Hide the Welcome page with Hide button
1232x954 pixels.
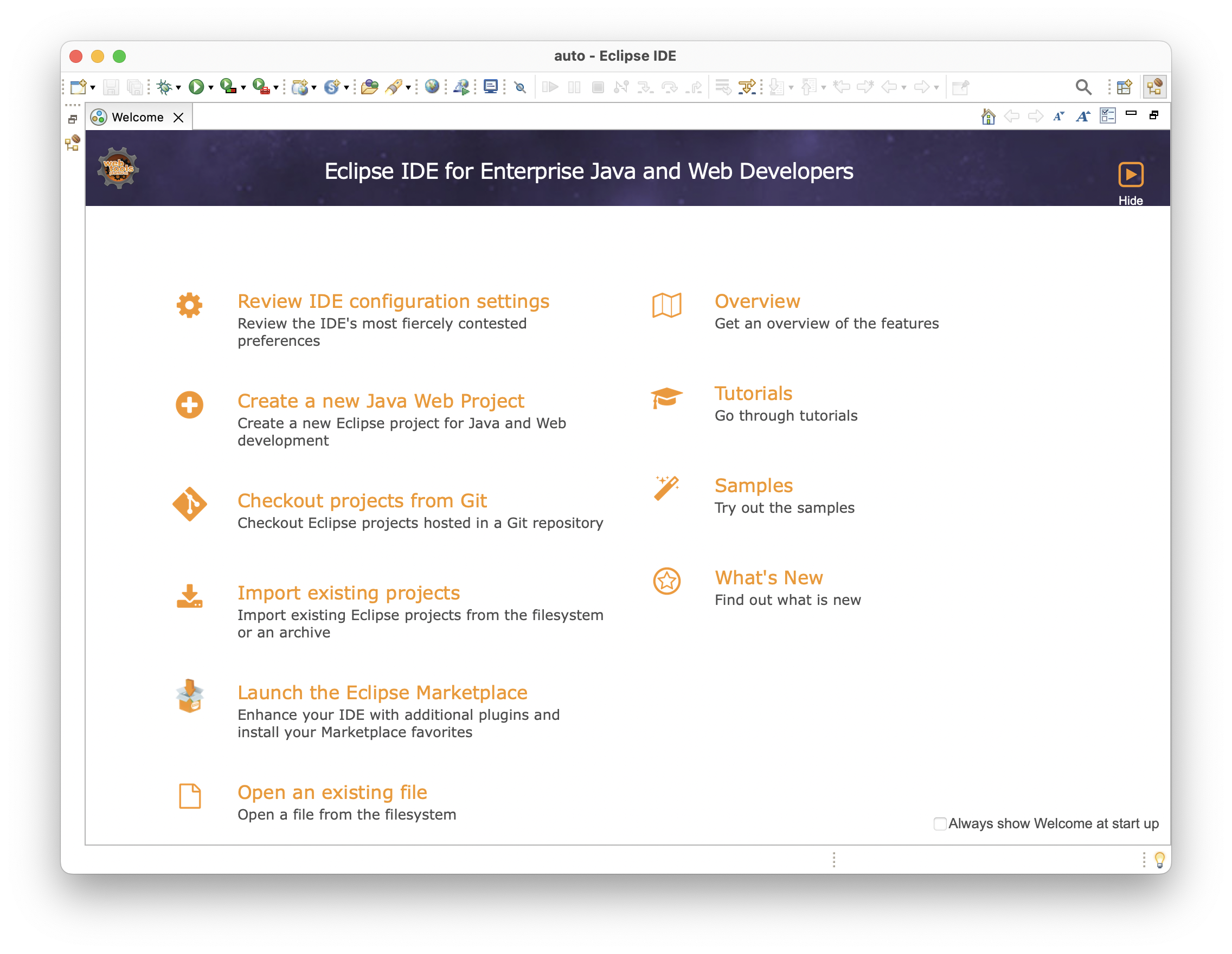[x=1130, y=175]
